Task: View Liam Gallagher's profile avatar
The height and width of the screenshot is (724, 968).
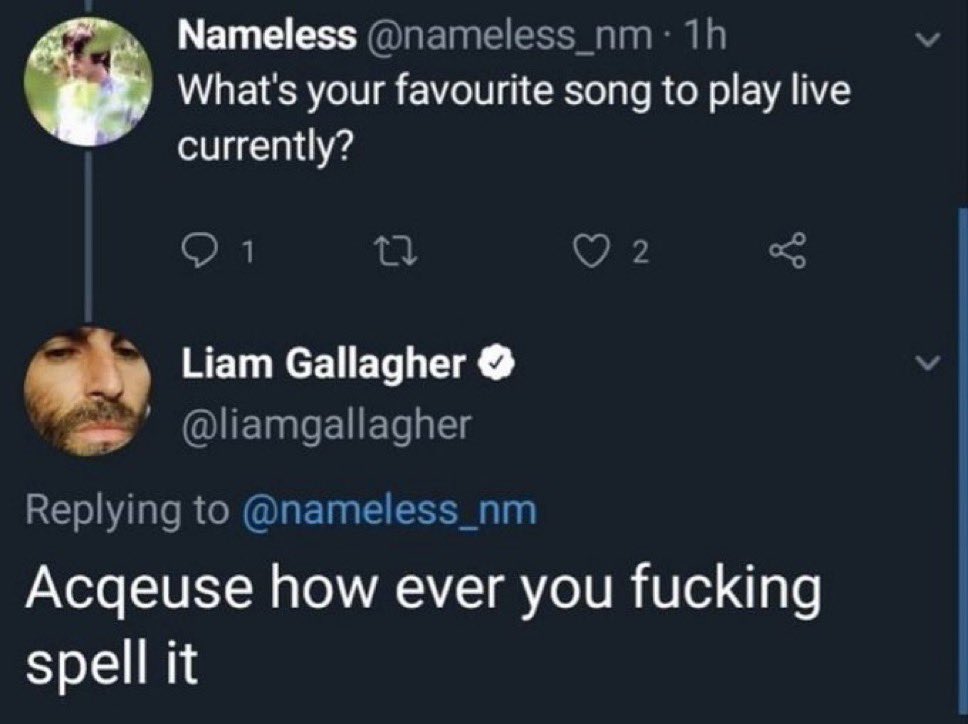Action: click(88, 392)
